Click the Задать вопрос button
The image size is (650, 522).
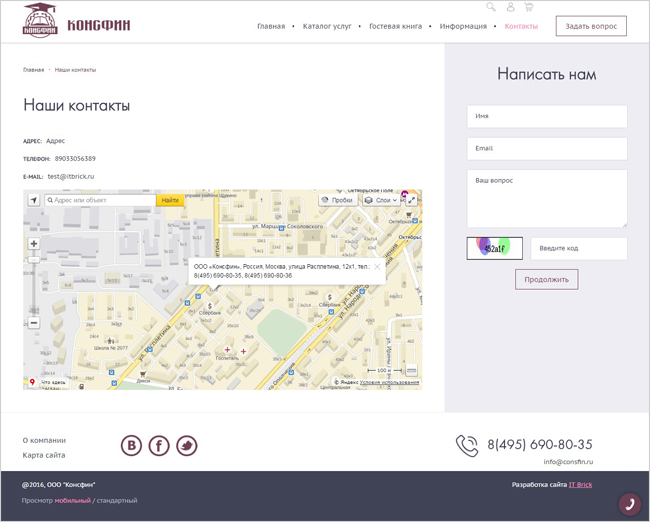coord(591,26)
